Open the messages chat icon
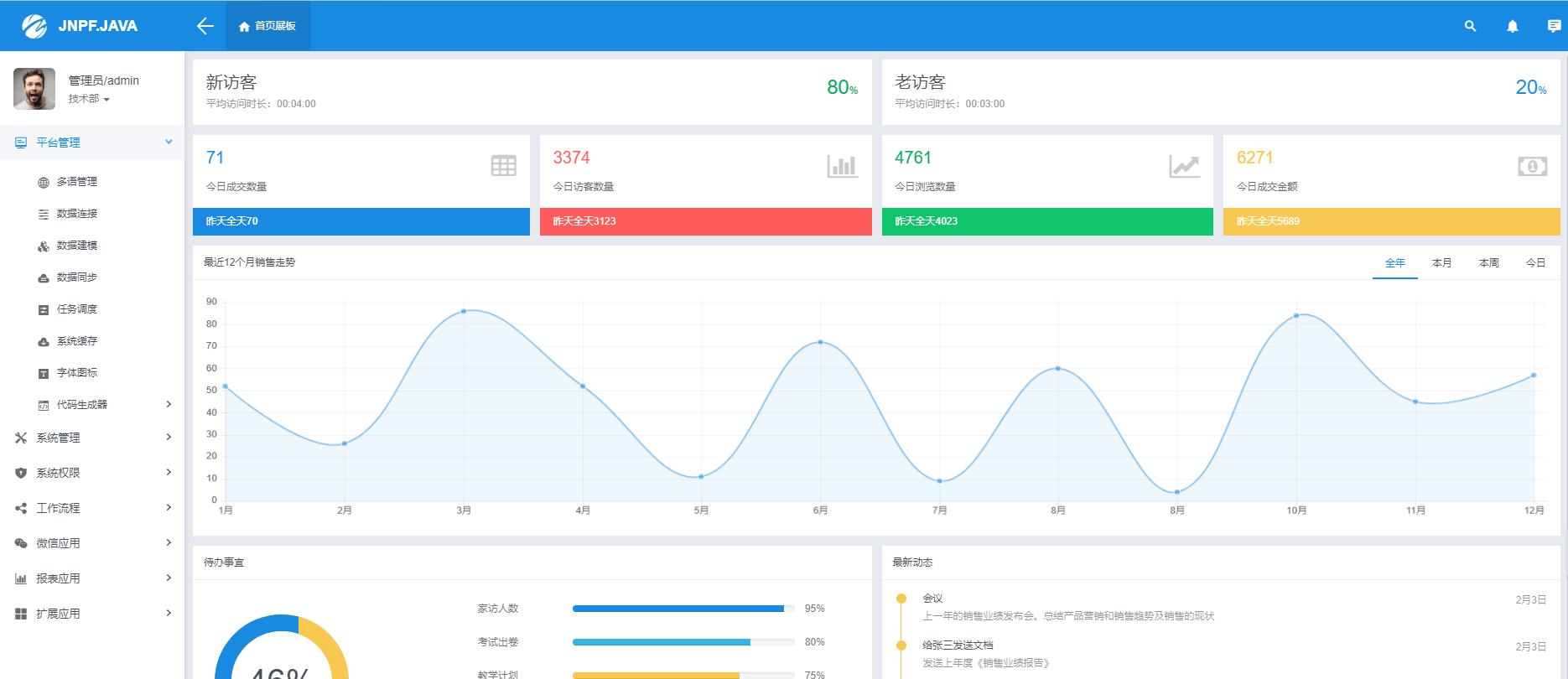Image resolution: width=1568 pixels, height=679 pixels. pyautogui.click(x=1554, y=26)
